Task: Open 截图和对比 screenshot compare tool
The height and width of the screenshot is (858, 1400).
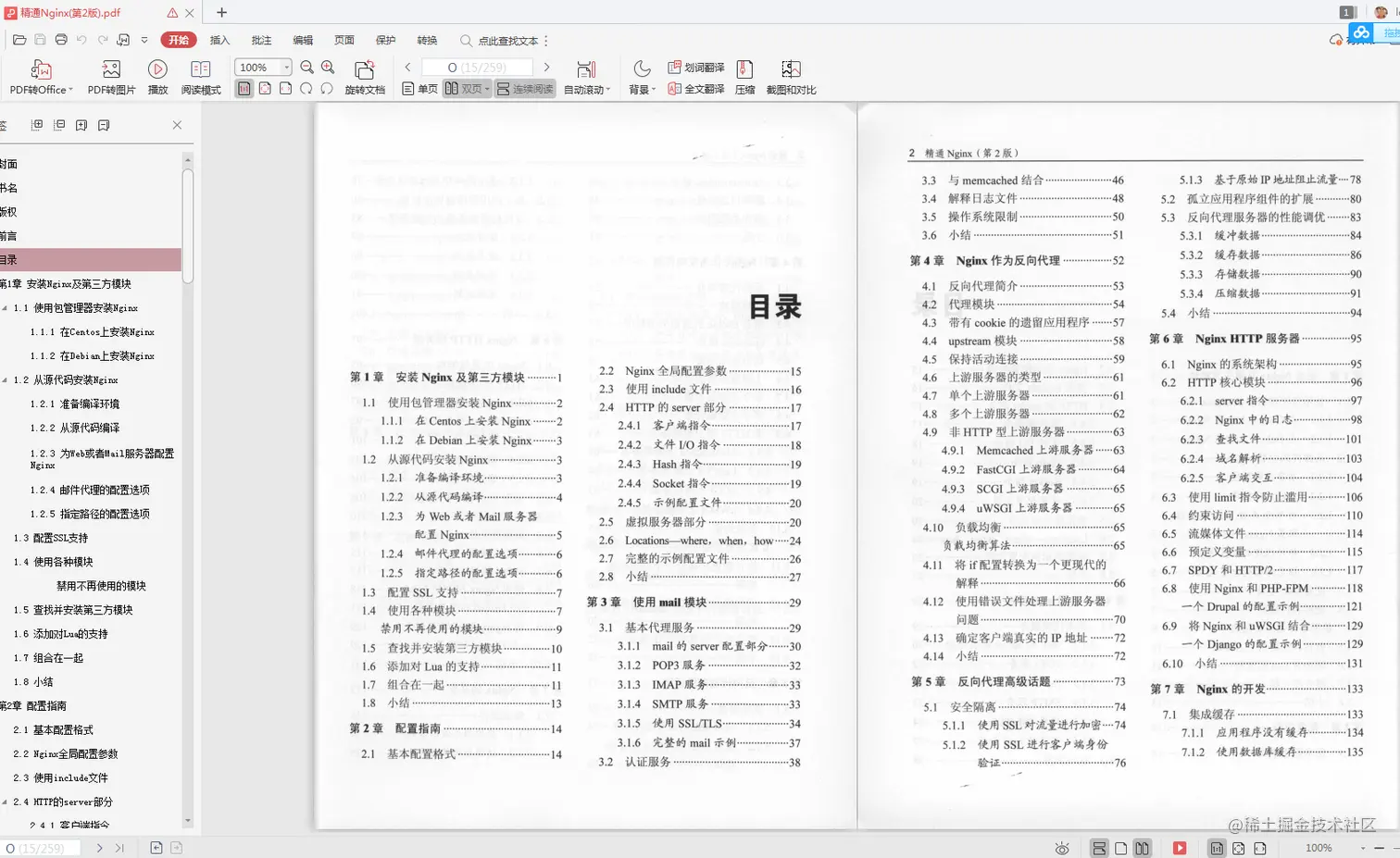Action: coord(790,74)
